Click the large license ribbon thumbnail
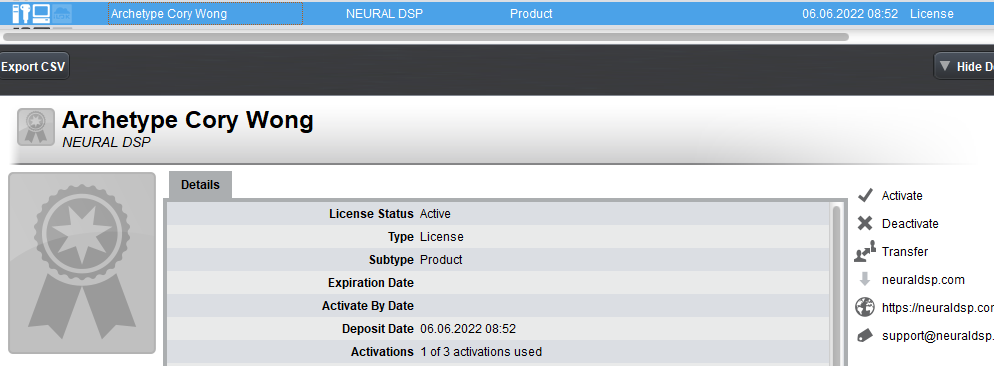994x366 pixels. 82,263
